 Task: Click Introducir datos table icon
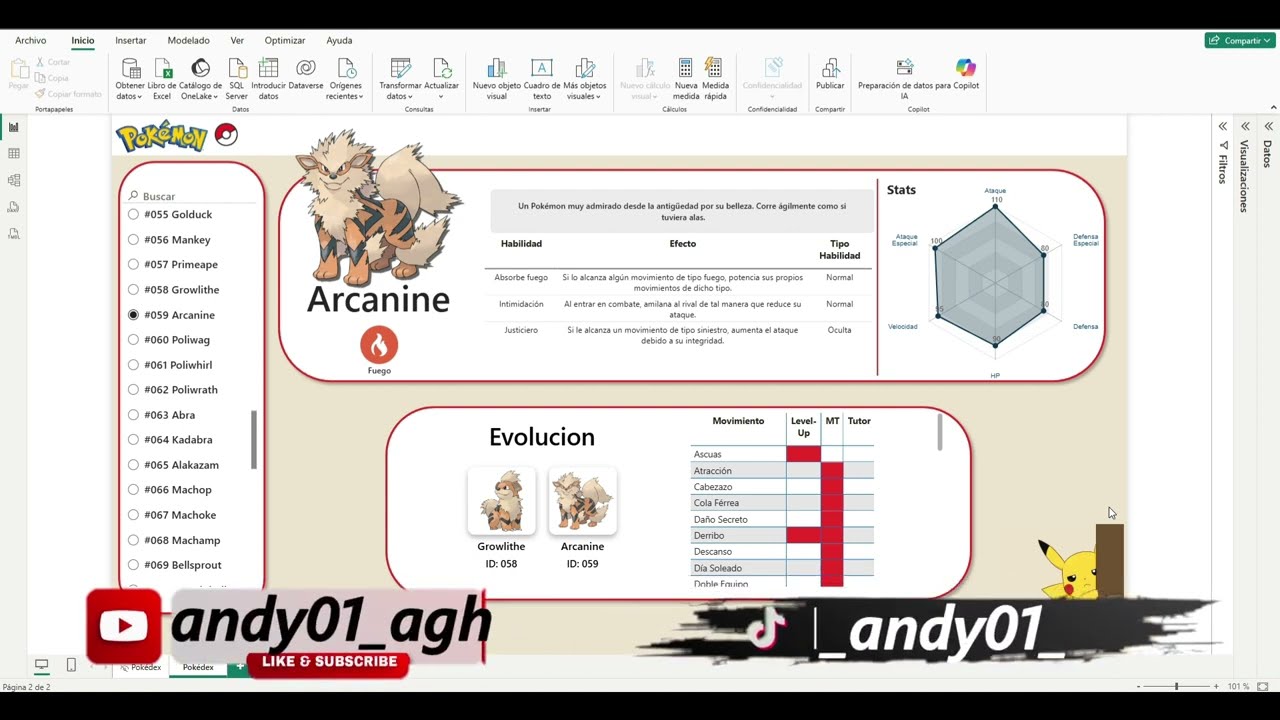268,68
